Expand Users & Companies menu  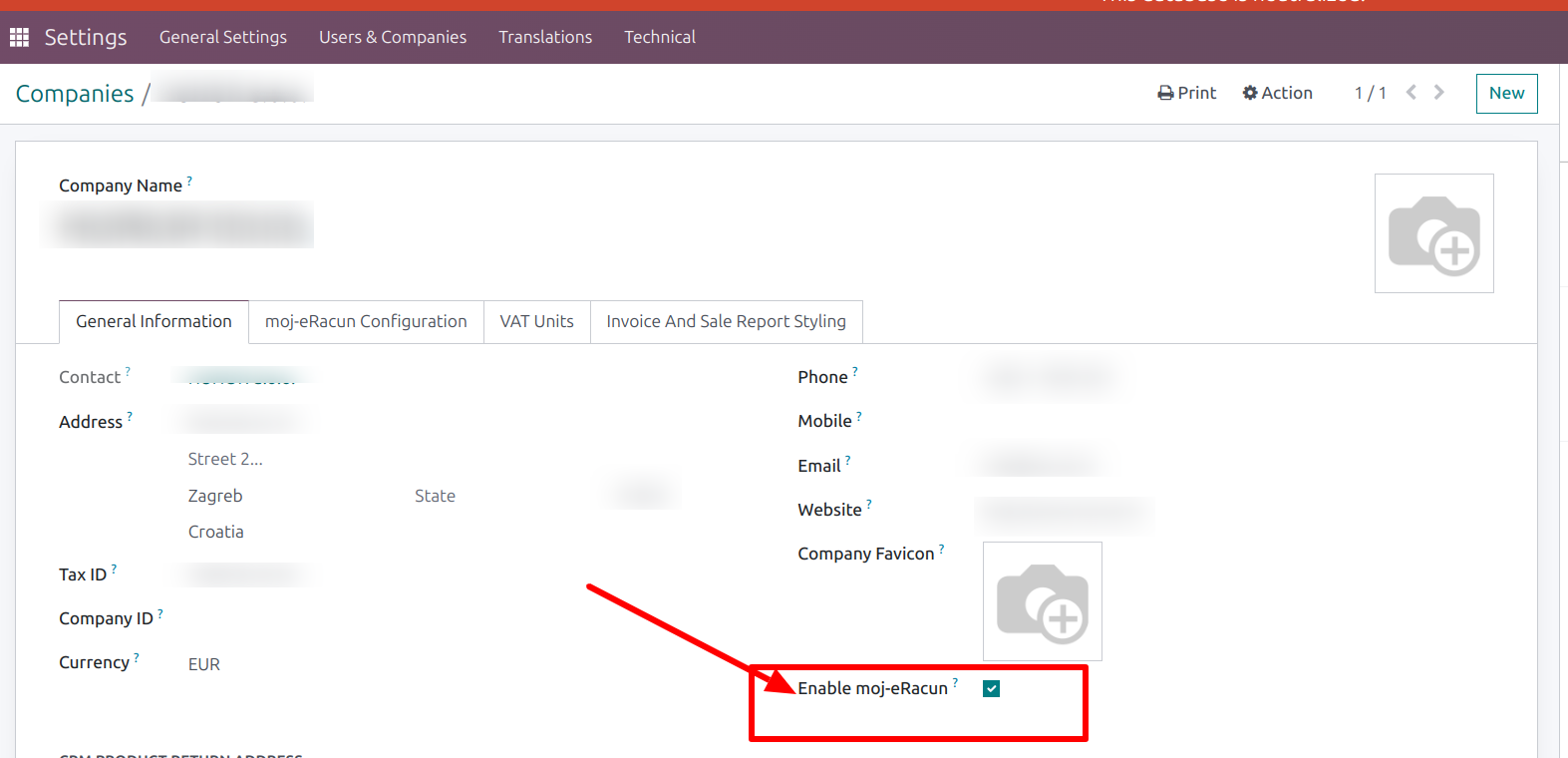(393, 38)
